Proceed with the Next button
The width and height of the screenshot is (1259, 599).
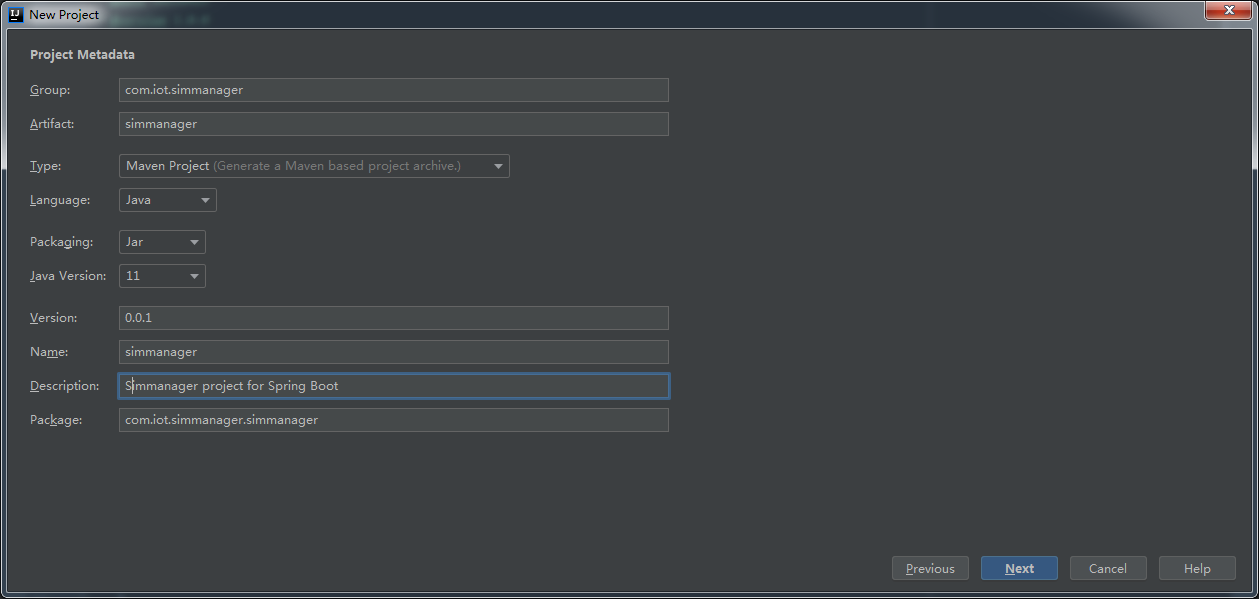pyautogui.click(x=1019, y=568)
